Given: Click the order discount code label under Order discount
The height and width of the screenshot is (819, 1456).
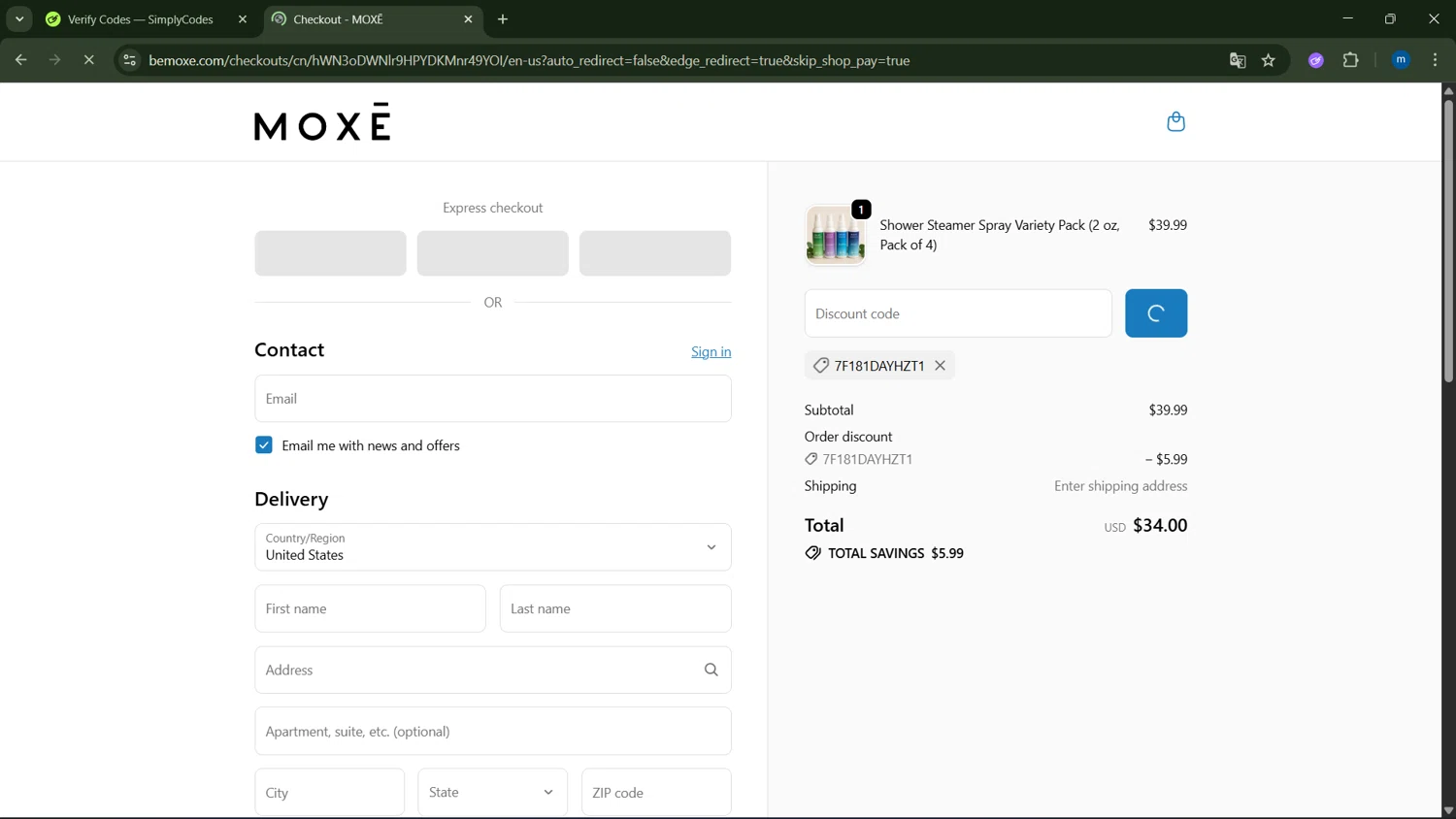Looking at the screenshot, I should [868, 459].
